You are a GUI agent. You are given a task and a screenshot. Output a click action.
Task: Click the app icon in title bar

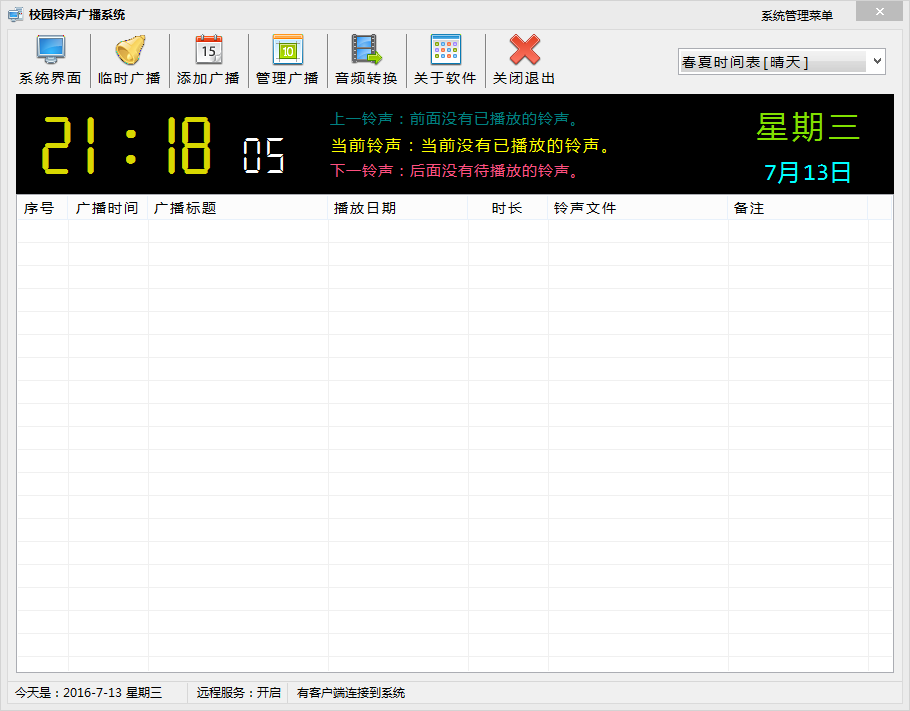click(x=15, y=14)
